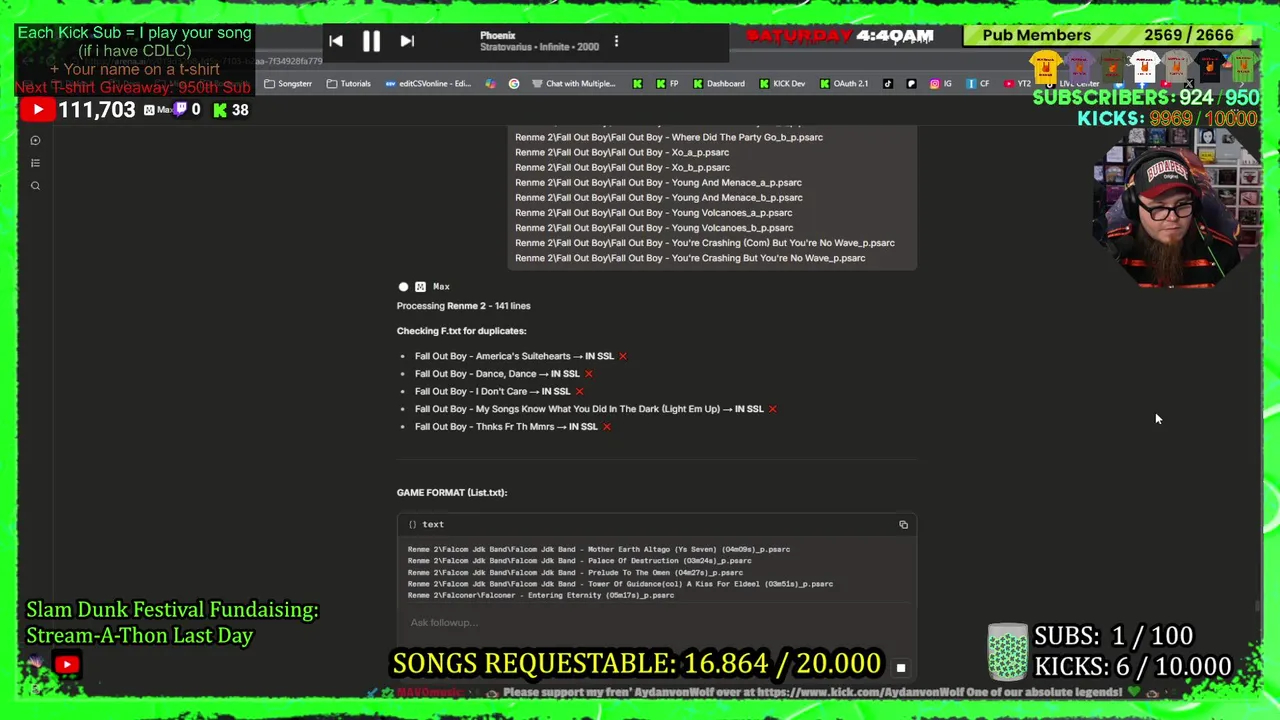Screen dimensions: 1280x720
Task: Select 'Young Volcanoes_a_p.psarc' line
Action: click(x=653, y=213)
